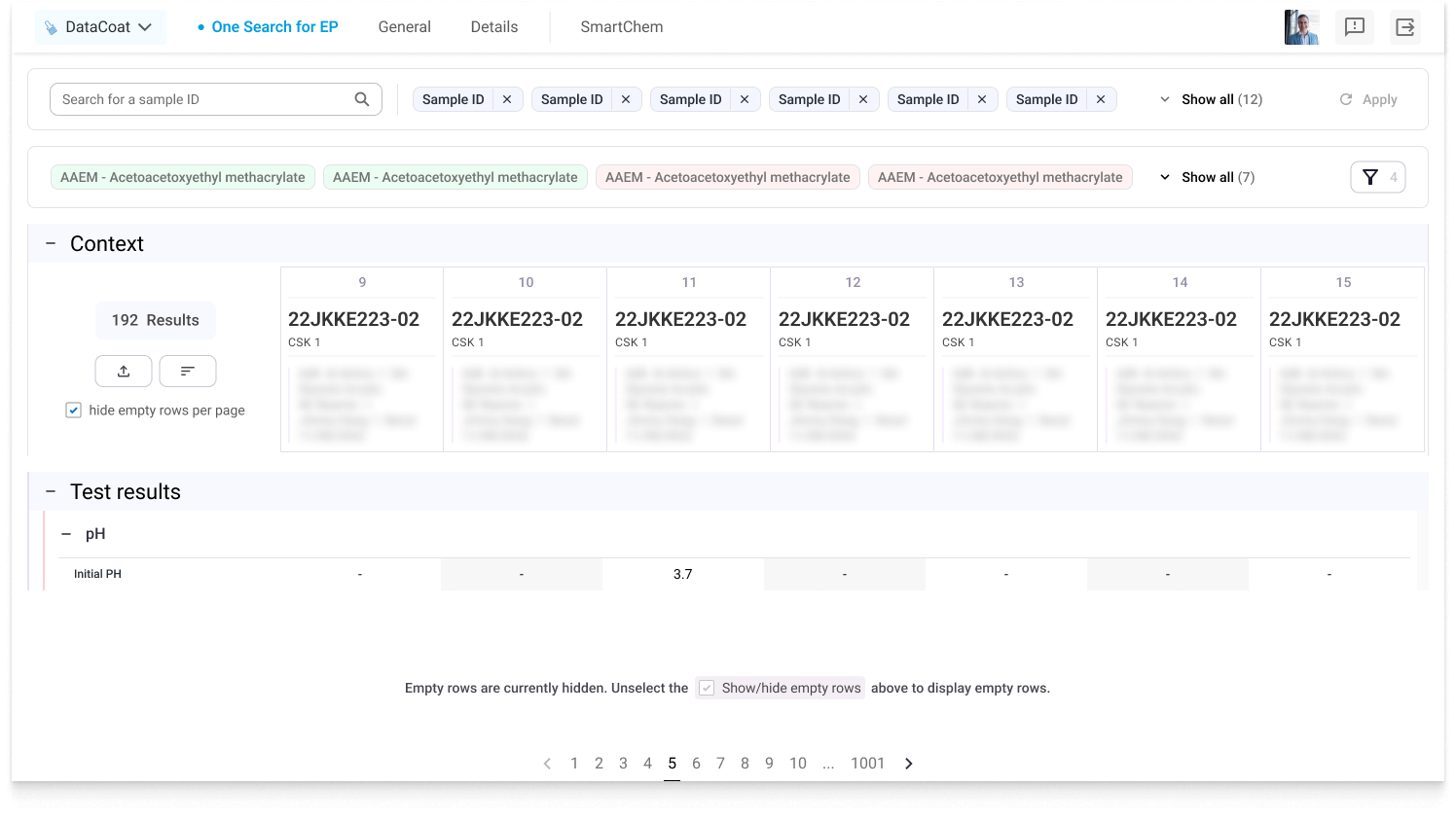
Task: Click the search magnifier icon
Action: coord(362,99)
